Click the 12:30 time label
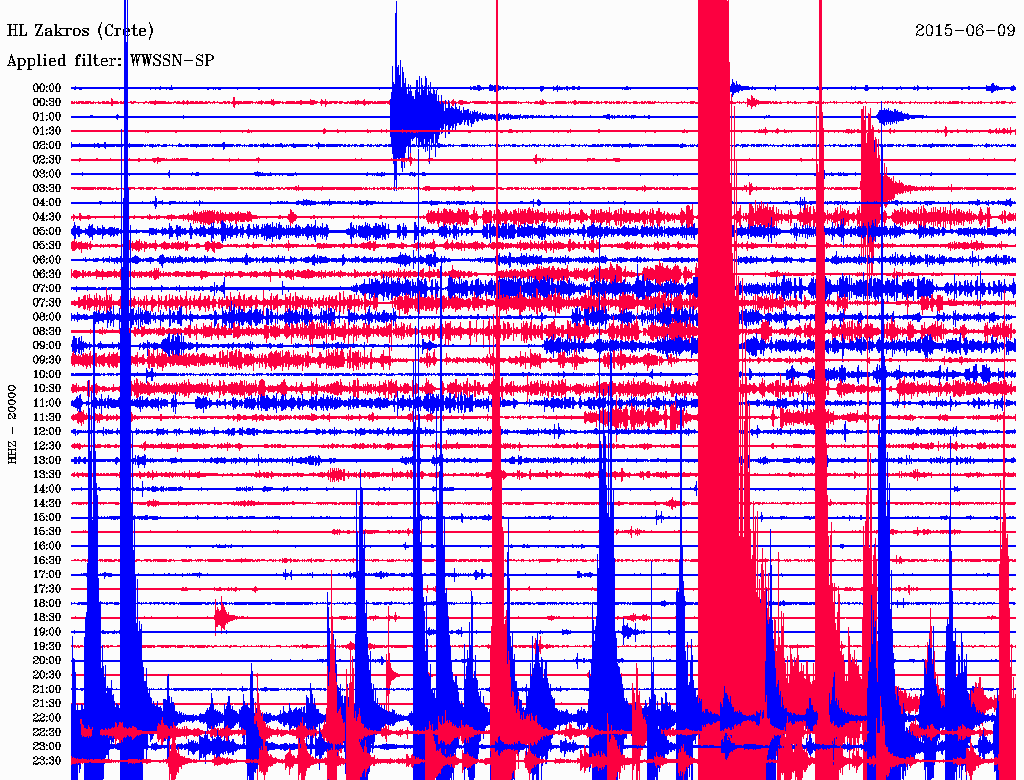Image resolution: width=1024 pixels, height=780 pixels. 47,446
